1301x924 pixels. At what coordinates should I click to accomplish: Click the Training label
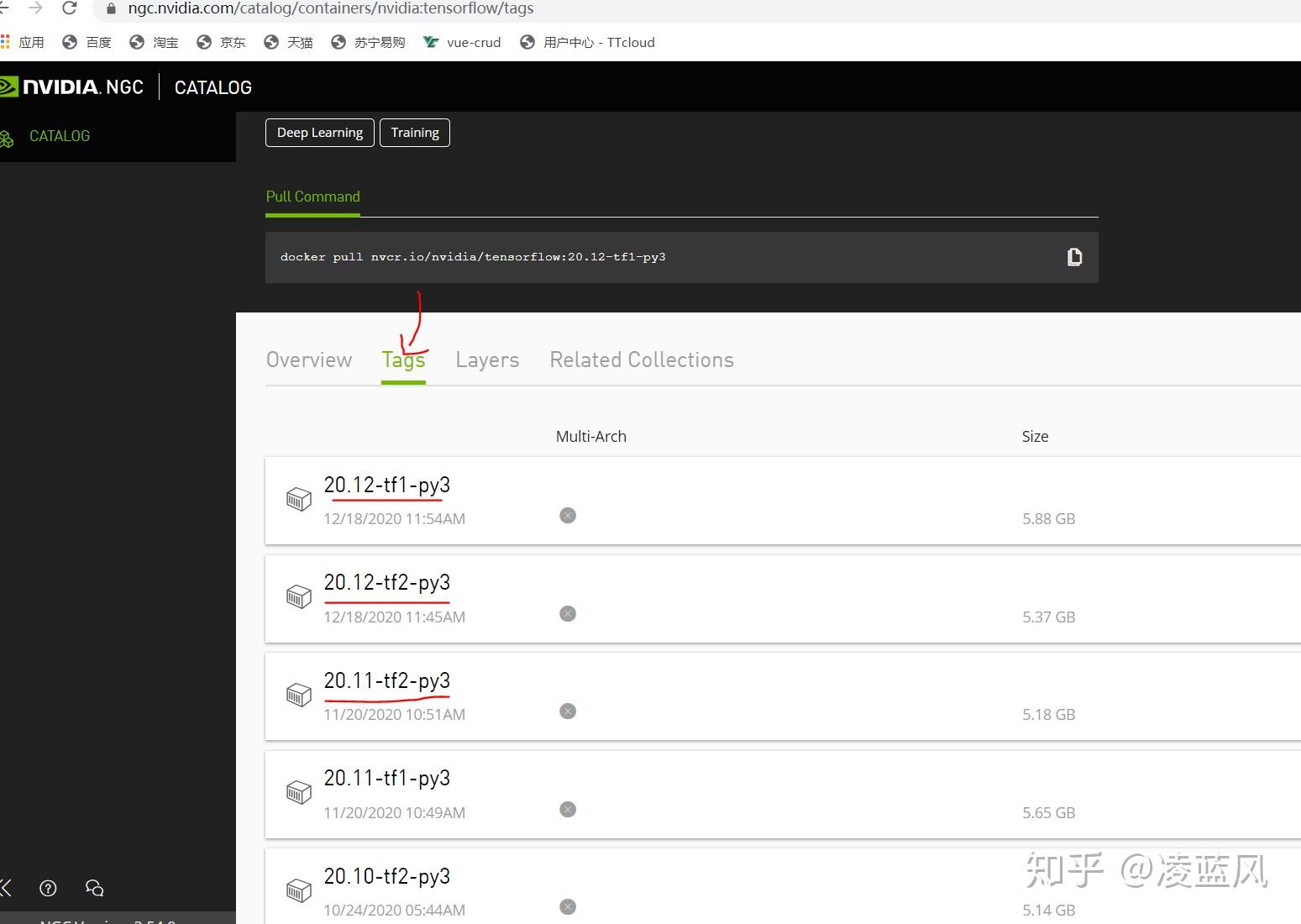(x=414, y=132)
